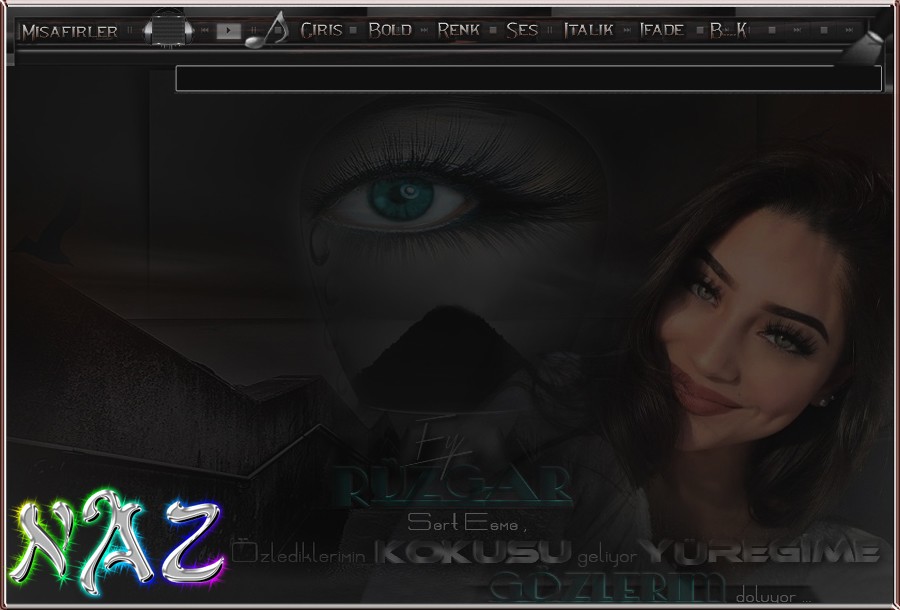Click the Giris login button
The height and width of the screenshot is (610, 900).
click(x=321, y=30)
